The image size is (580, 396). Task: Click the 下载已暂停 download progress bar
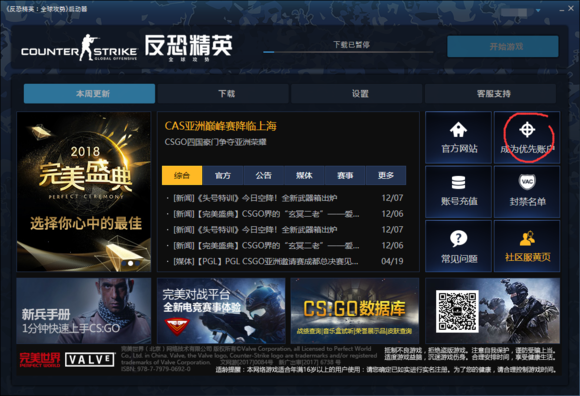point(348,52)
